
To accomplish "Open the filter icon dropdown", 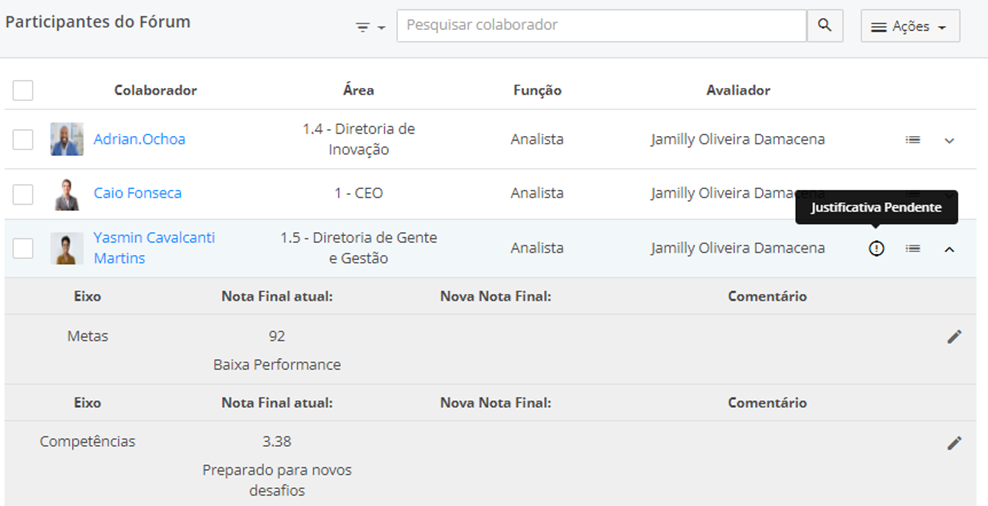I will 370,27.
